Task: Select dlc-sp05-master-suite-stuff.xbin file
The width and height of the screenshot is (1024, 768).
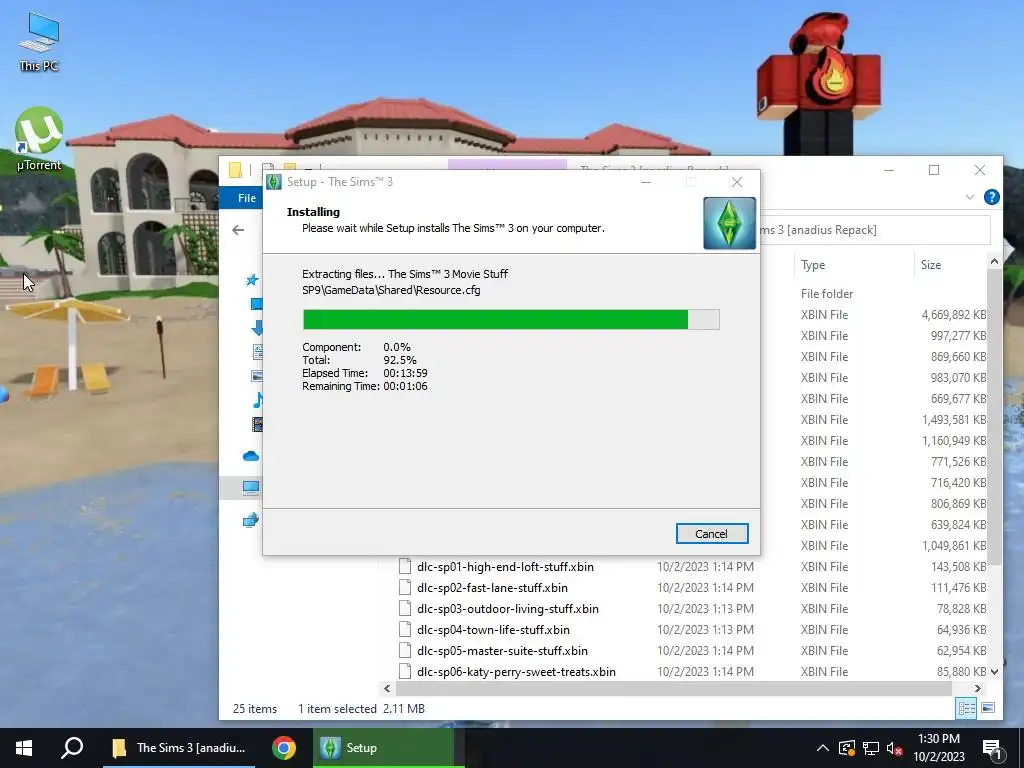Action: tap(502, 650)
